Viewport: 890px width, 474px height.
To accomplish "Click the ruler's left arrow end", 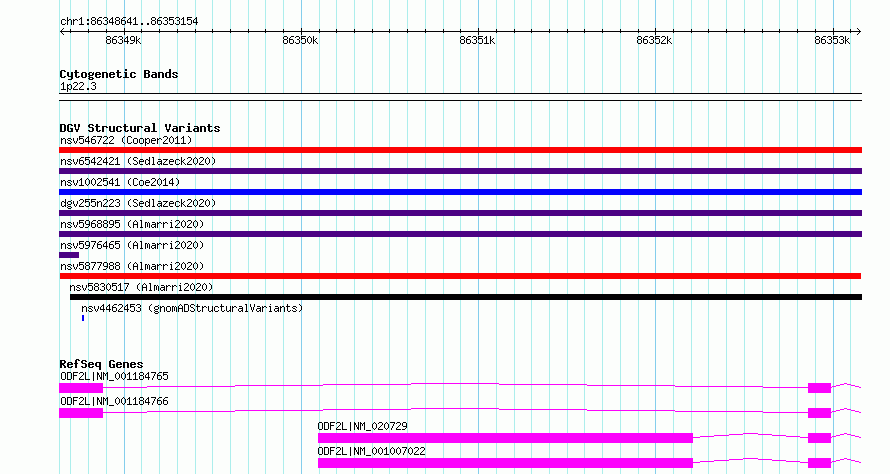I will point(62,31).
